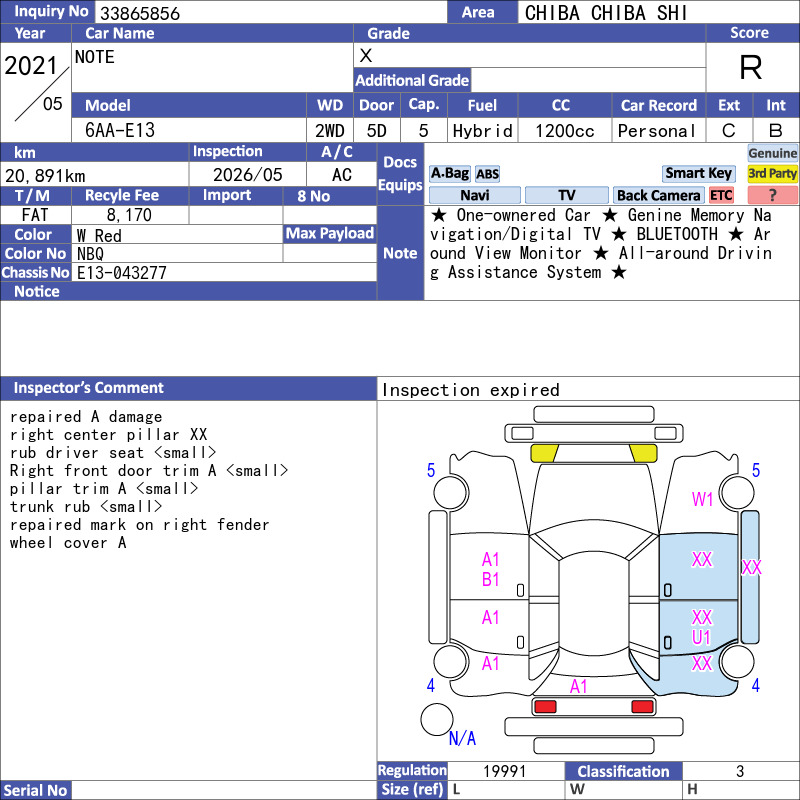The image size is (800, 800).
Task: Click color number NBQ
Action: (x=90, y=254)
